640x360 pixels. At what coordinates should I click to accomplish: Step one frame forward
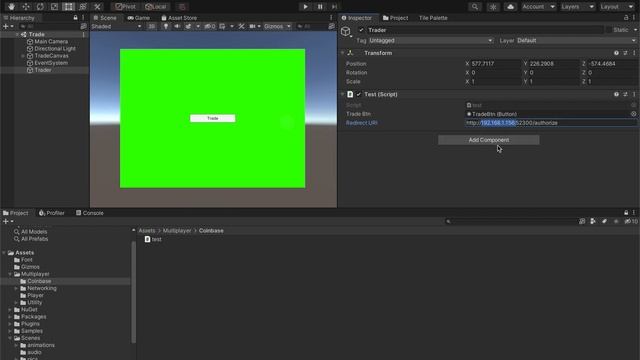334,7
